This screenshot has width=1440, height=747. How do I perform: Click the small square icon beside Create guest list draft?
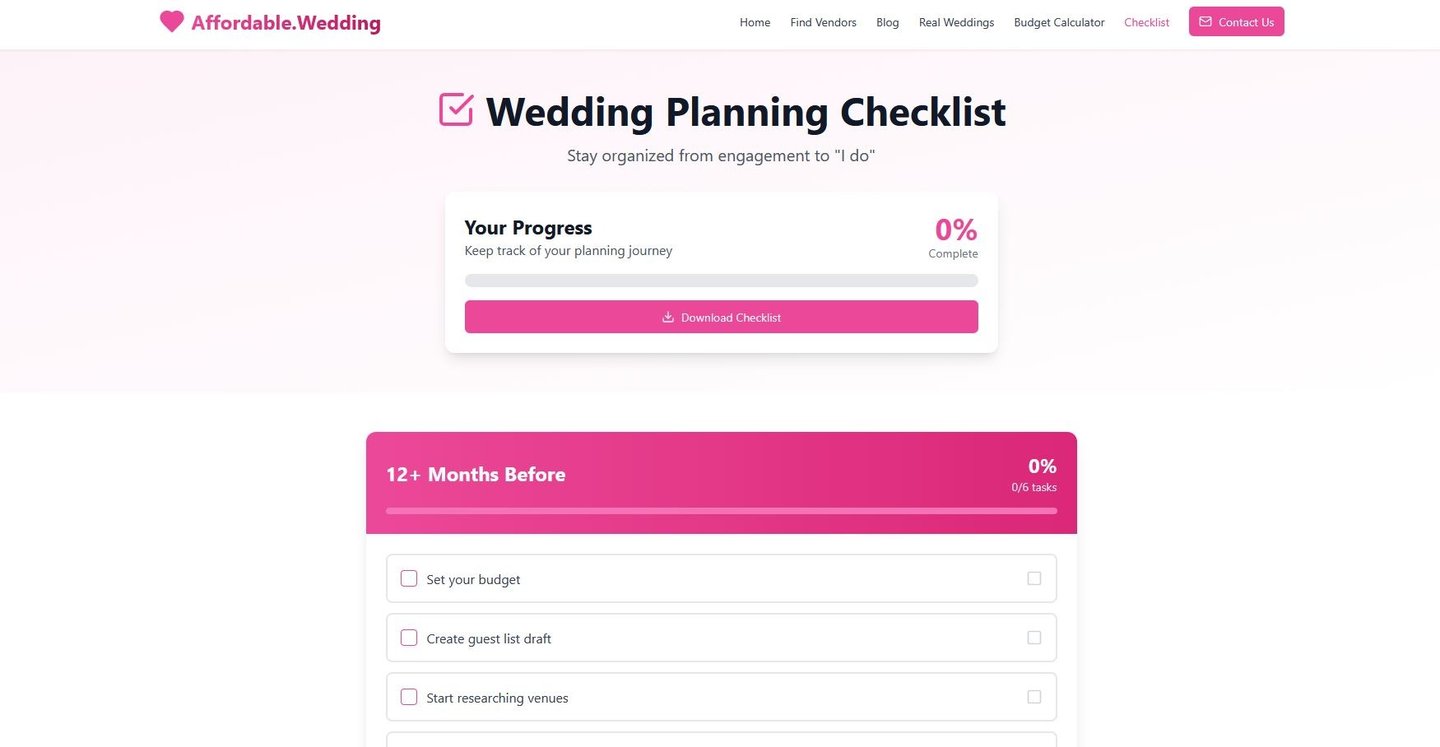[1034, 637]
